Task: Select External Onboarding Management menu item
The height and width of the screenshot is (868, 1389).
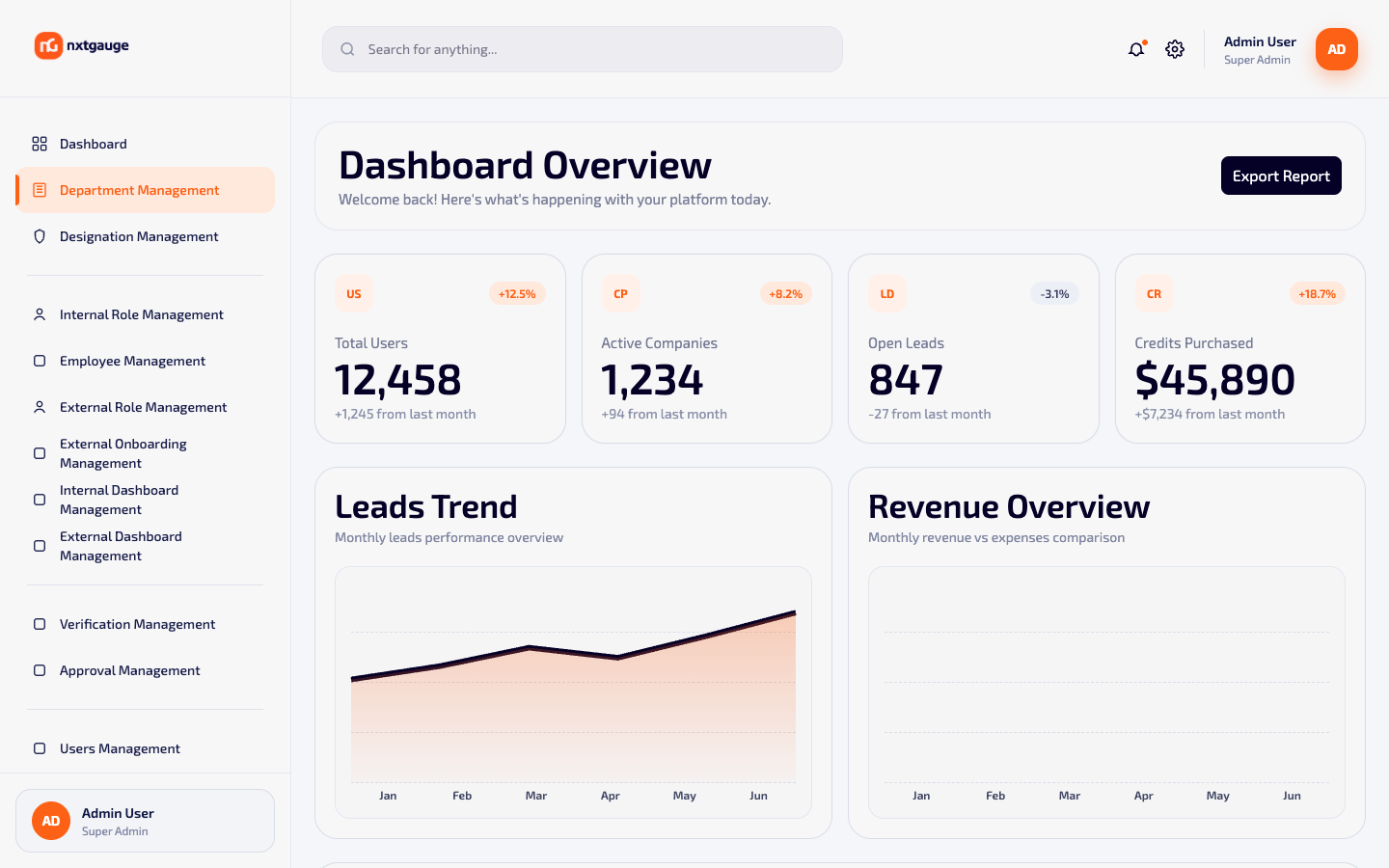Action: click(x=145, y=453)
